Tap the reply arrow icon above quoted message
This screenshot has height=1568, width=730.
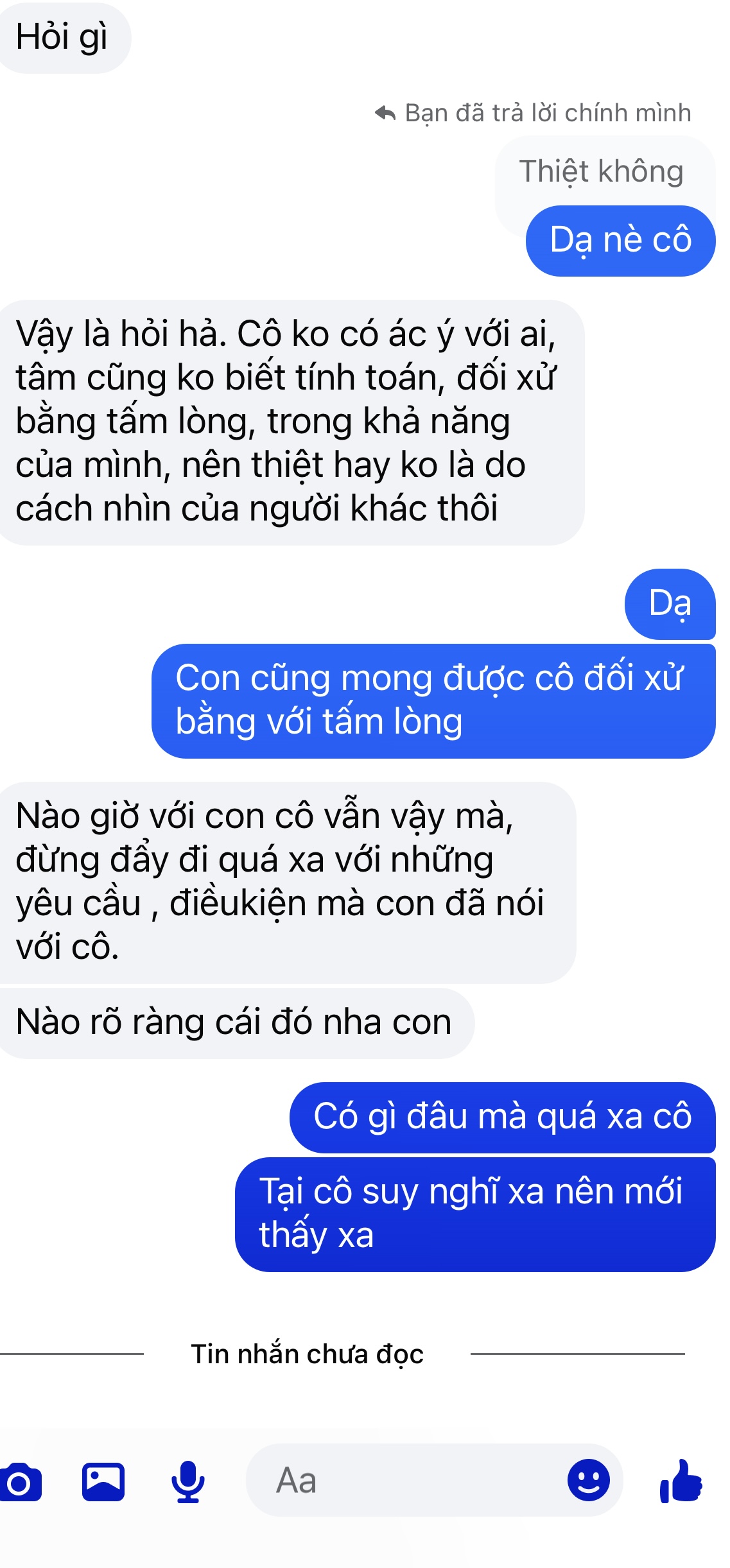click(385, 113)
